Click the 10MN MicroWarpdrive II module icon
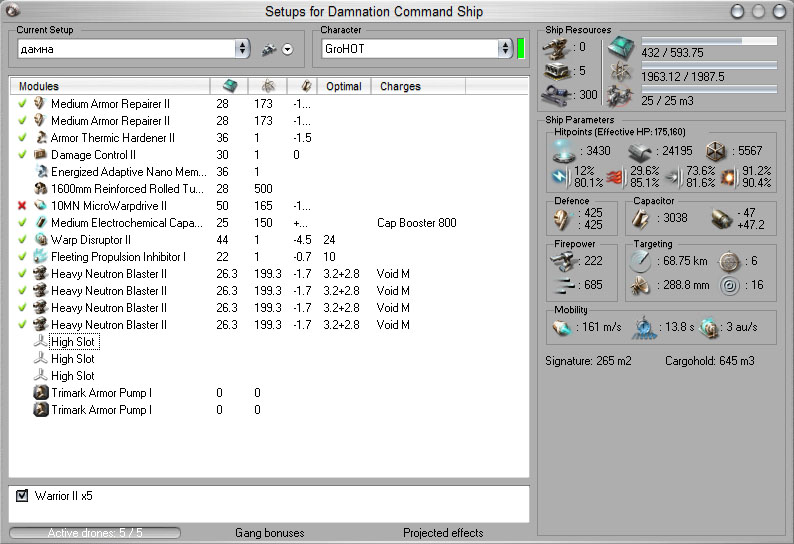 coord(41,205)
